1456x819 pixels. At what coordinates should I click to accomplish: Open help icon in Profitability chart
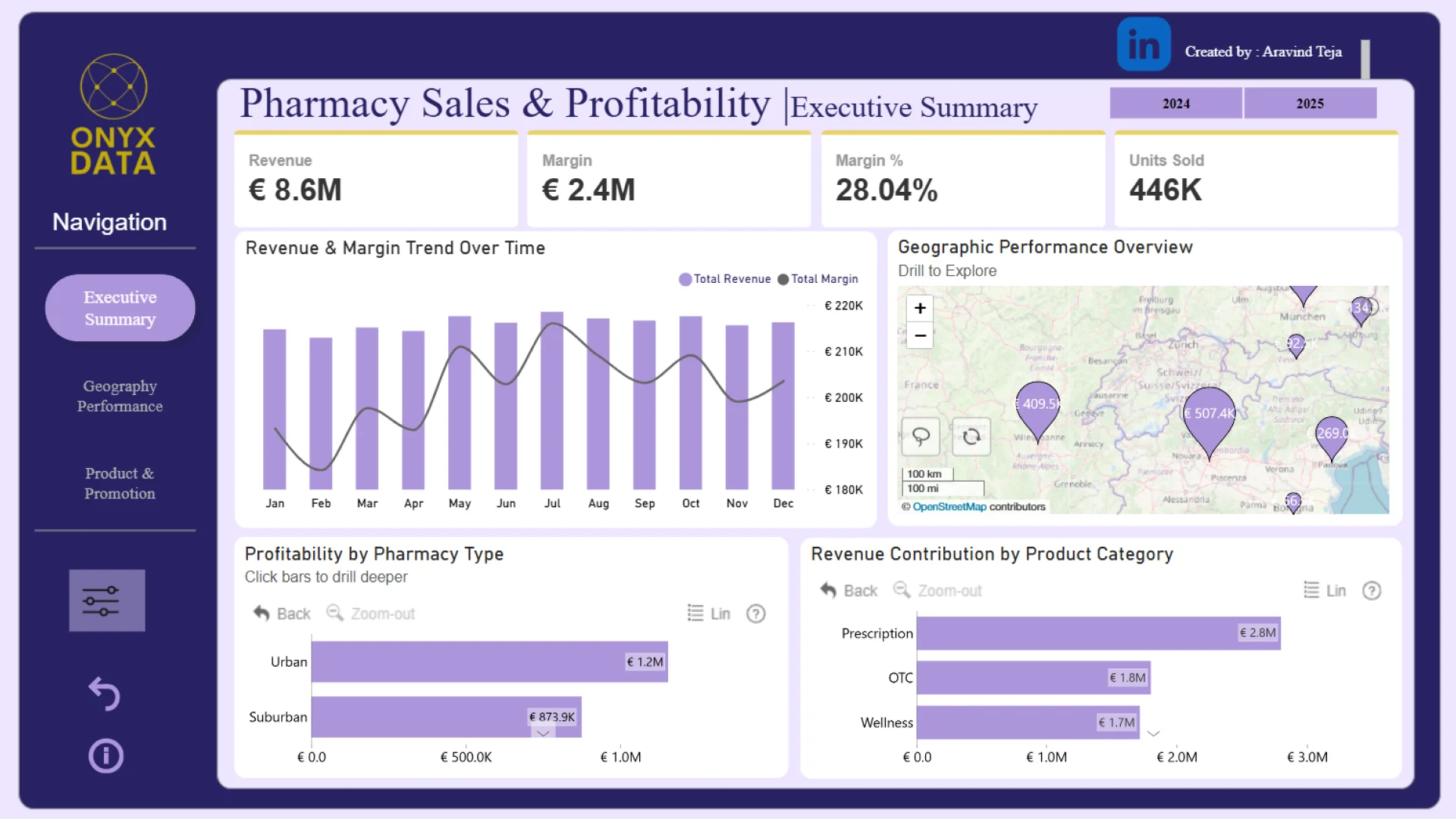pyautogui.click(x=755, y=613)
